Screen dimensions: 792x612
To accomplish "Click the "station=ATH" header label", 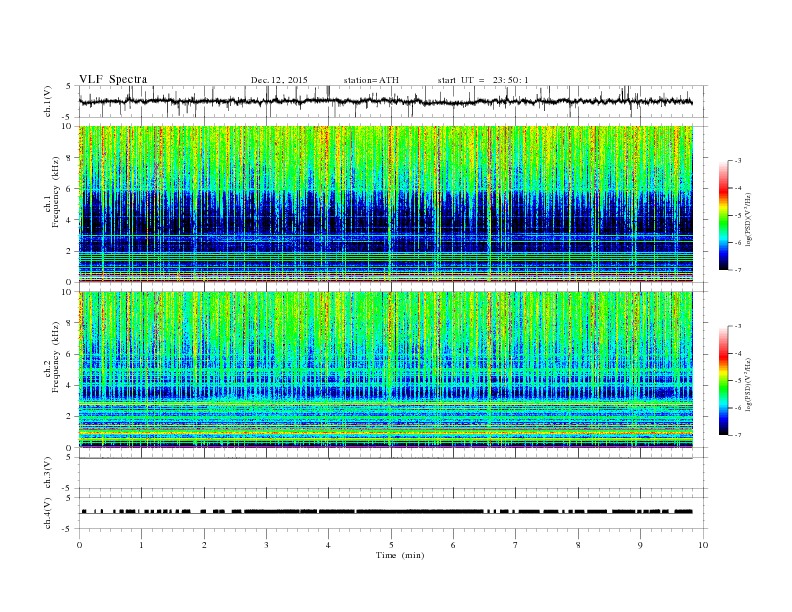I will click(371, 80).
